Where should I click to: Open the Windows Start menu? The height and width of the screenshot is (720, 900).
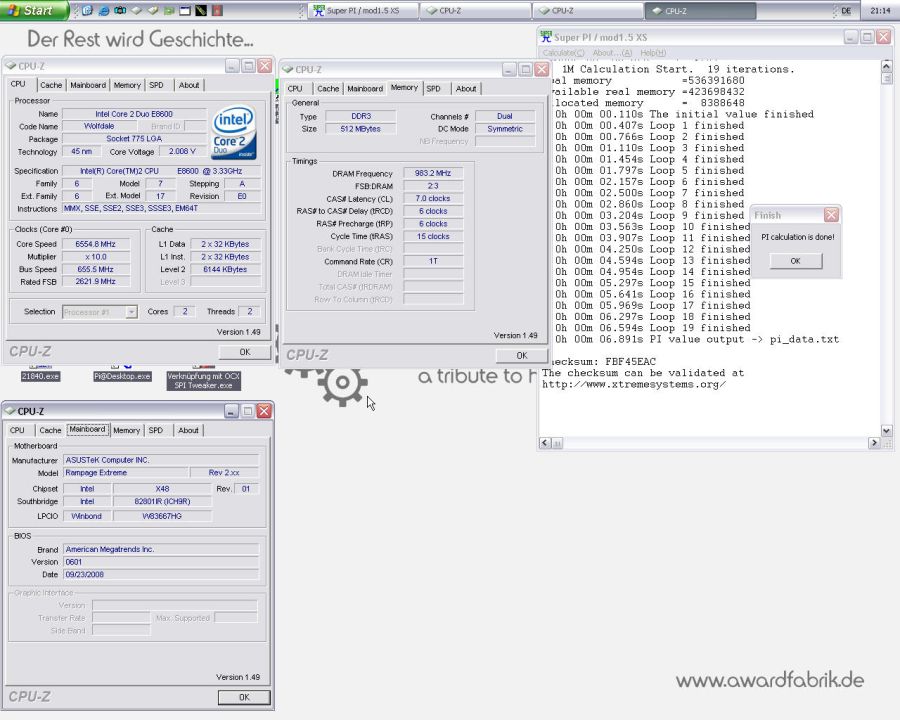coord(33,10)
